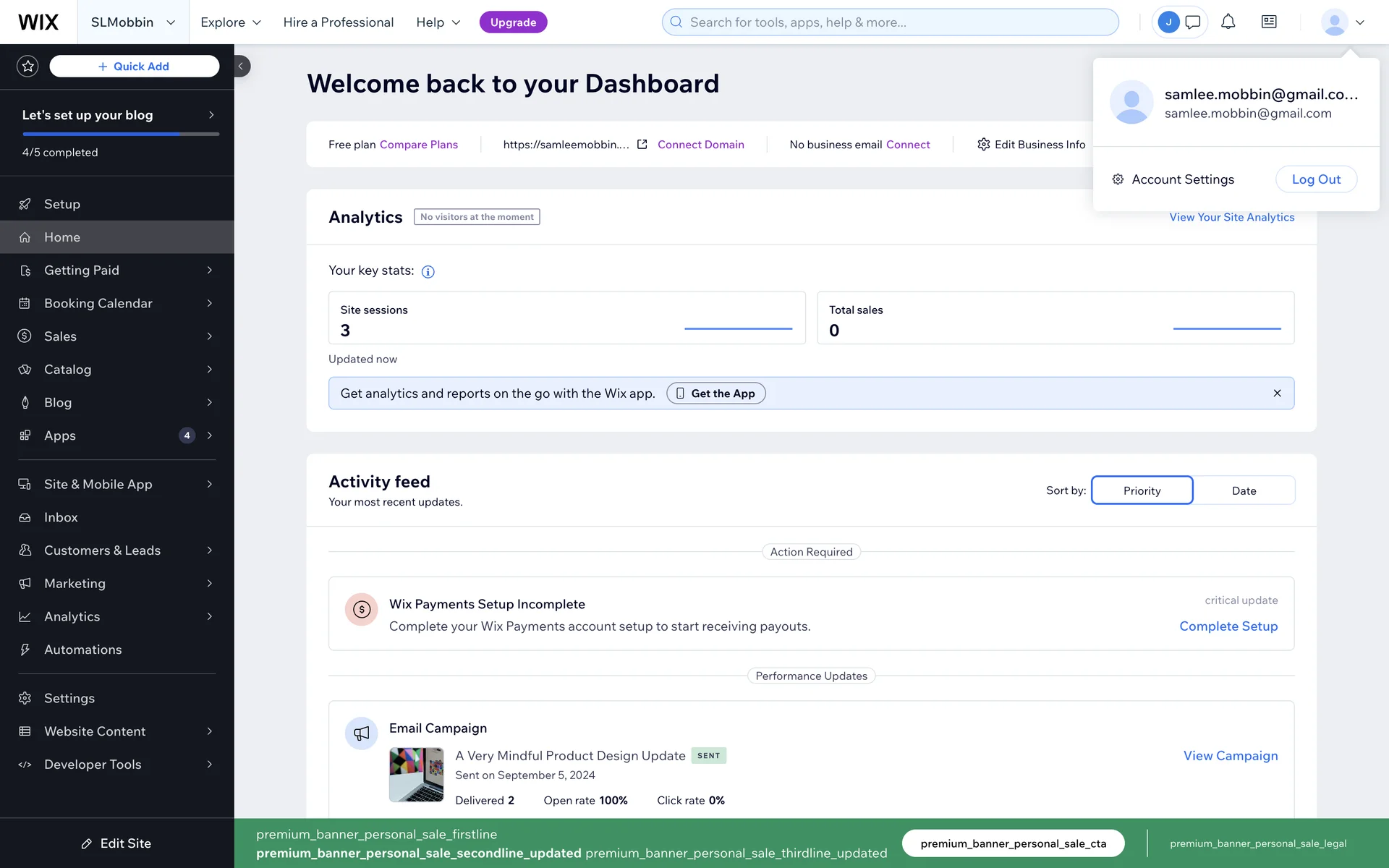Viewport: 1389px width, 868px height.
Task: Click the Log Out button
Action: point(1315,179)
